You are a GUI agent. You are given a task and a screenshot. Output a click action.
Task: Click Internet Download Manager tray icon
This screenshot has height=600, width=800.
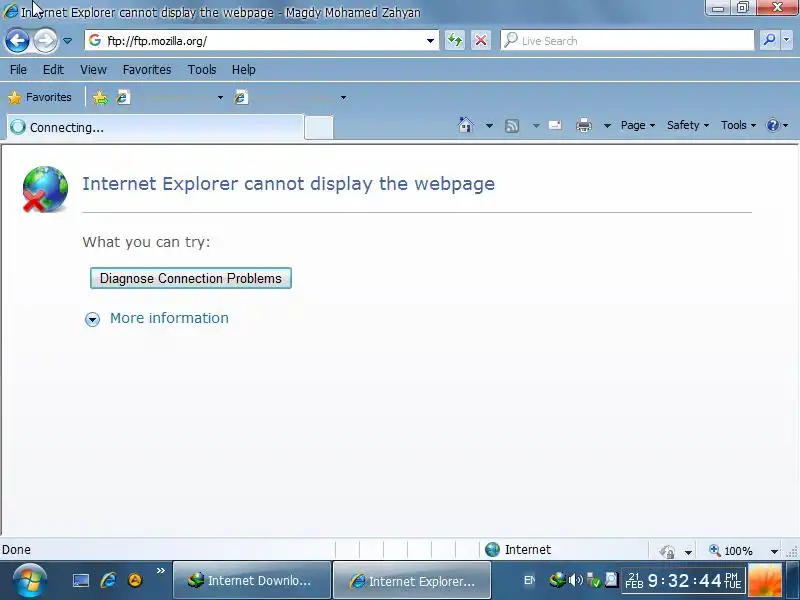[557, 580]
